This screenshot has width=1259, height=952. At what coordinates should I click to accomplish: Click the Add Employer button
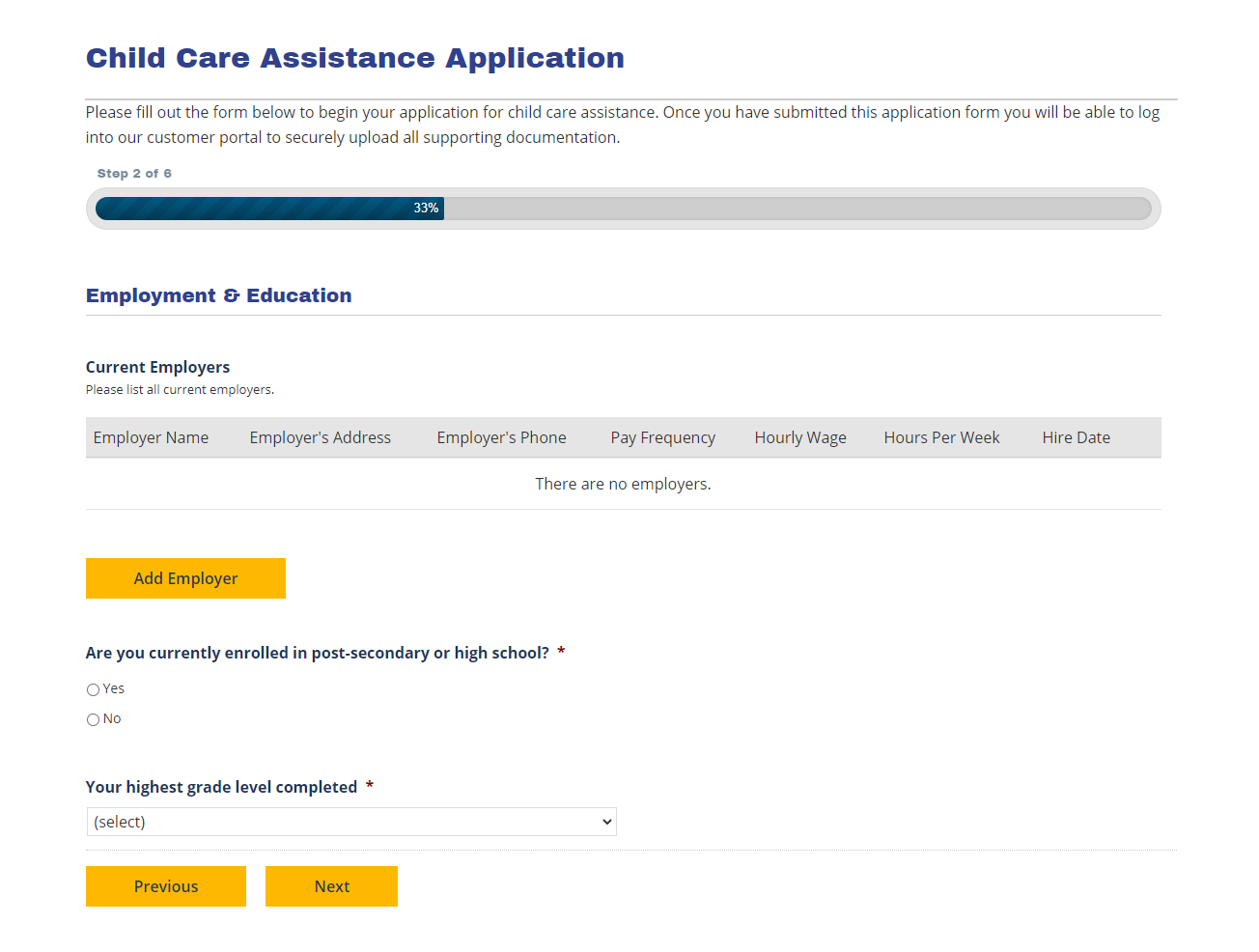(185, 577)
